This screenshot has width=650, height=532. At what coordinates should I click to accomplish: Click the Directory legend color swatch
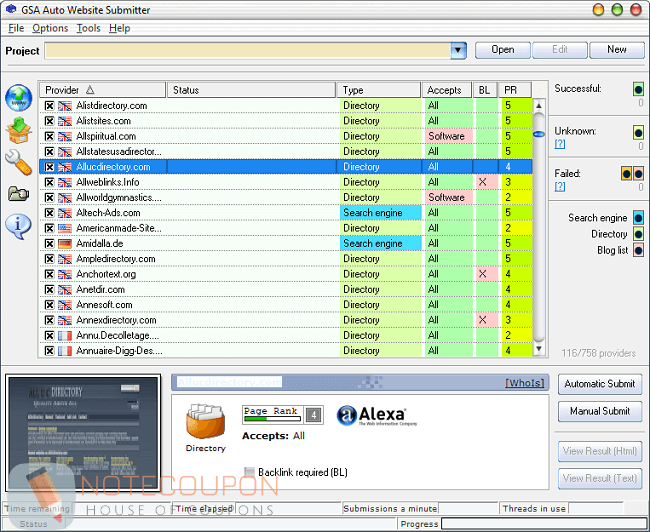638,234
